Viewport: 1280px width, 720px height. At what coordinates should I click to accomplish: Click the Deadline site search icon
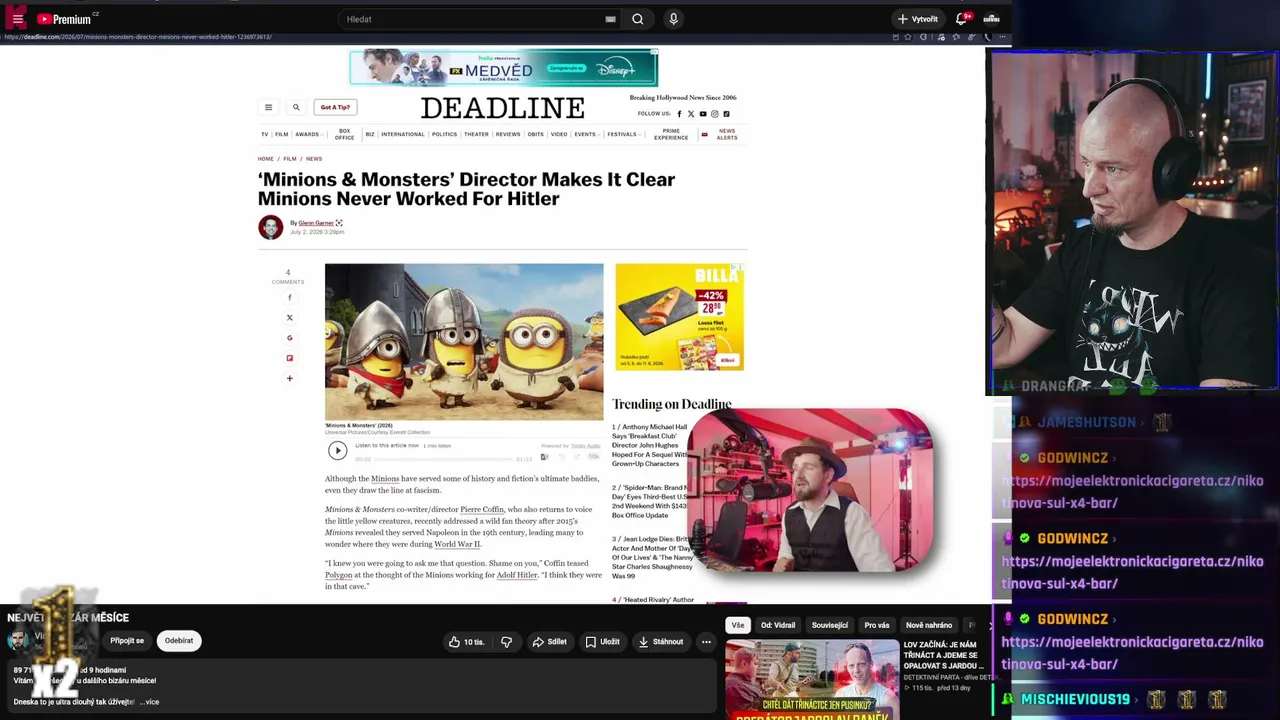tap(296, 107)
